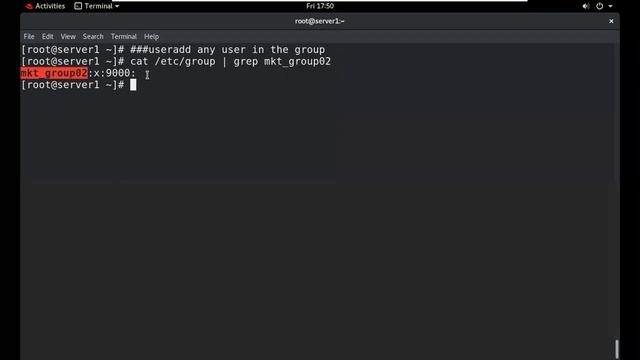Open the Terminal menu in menu bar
Viewport: 640px width, 360px height.
(x=124, y=36)
